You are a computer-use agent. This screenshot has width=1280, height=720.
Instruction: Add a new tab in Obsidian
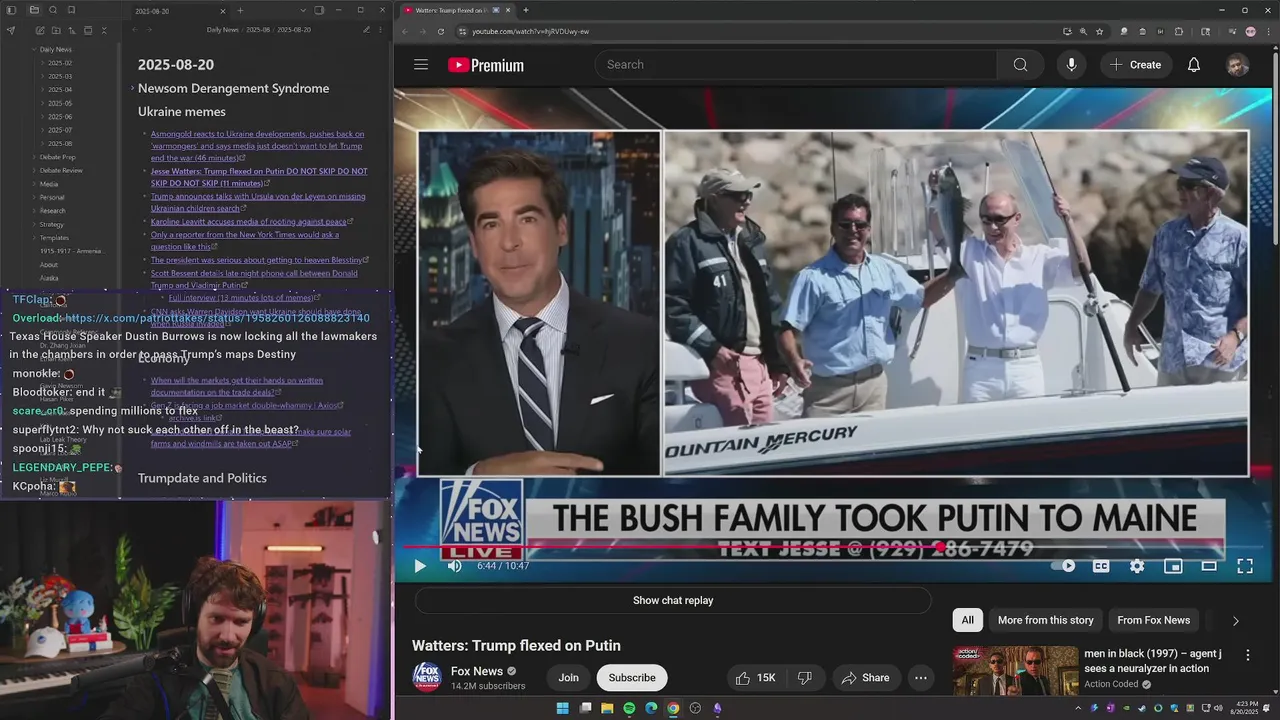[x=240, y=10]
